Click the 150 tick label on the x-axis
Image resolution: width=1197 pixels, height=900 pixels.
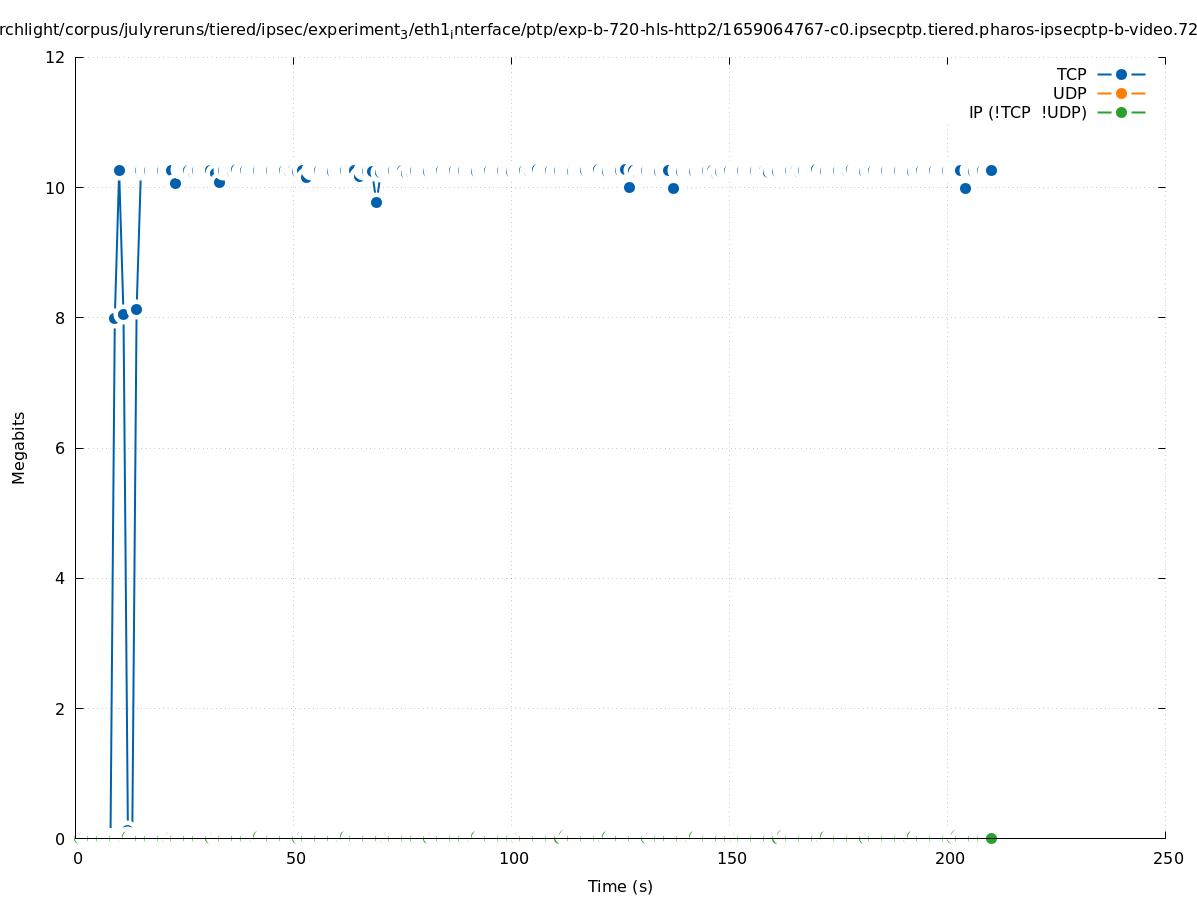[730, 859]
